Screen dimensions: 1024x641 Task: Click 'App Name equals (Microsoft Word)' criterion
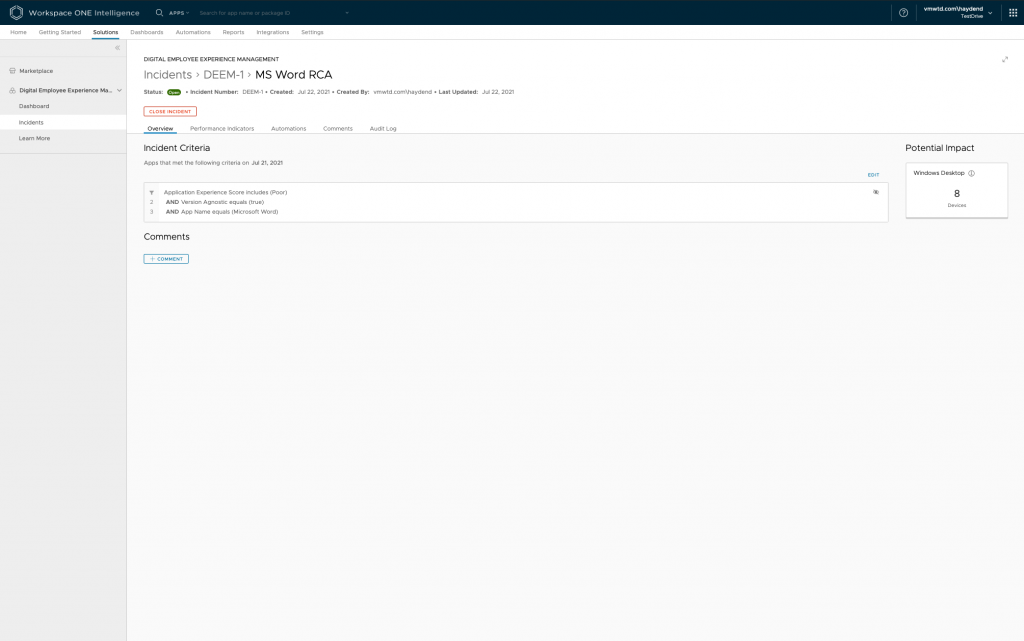(222, 212)
